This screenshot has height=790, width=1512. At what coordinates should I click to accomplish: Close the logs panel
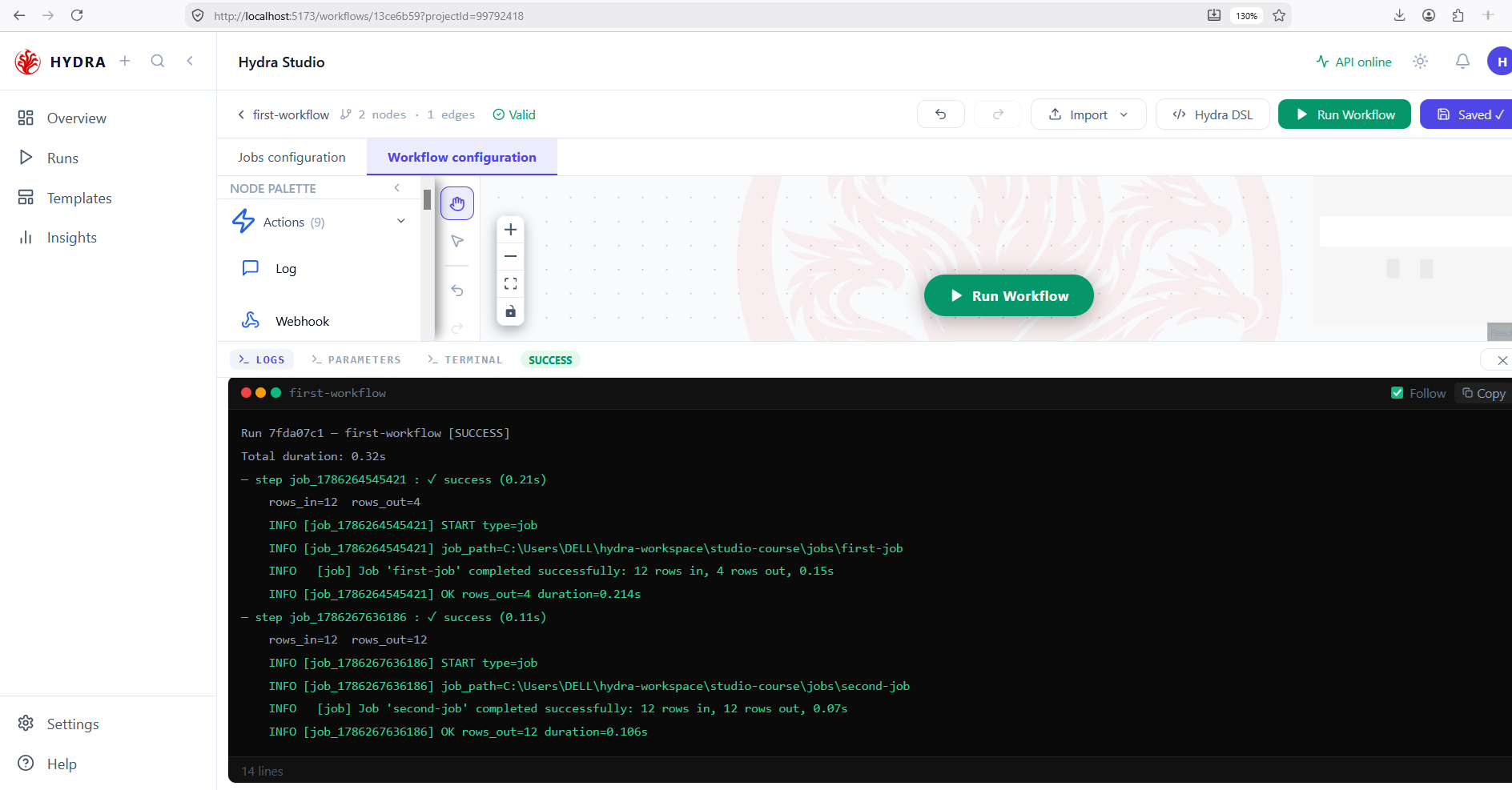pyautogui.click(x=1502, y=360)
